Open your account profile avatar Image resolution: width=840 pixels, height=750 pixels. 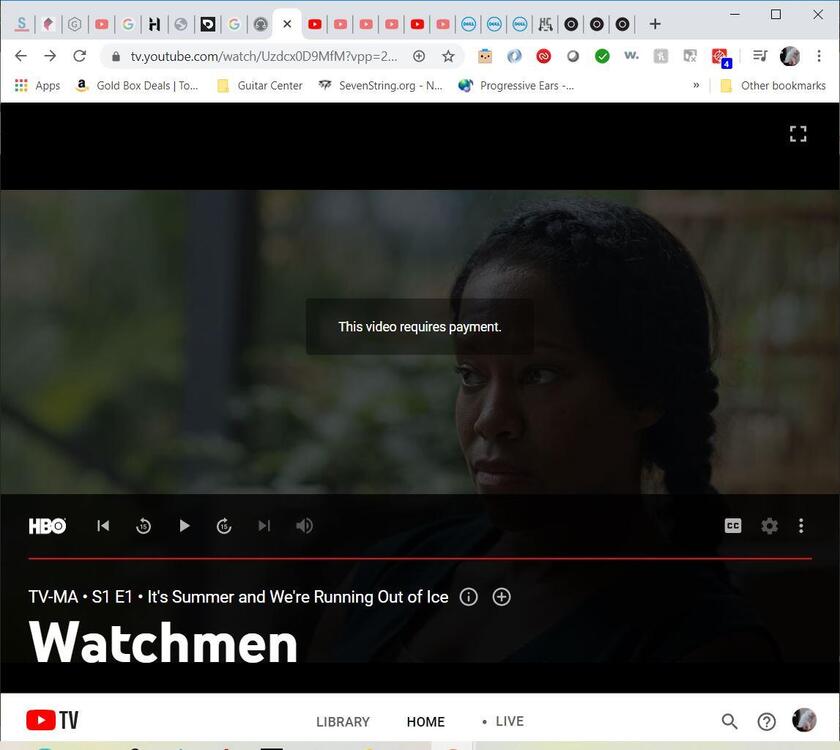pyautogui.click(x=805, y=720)
